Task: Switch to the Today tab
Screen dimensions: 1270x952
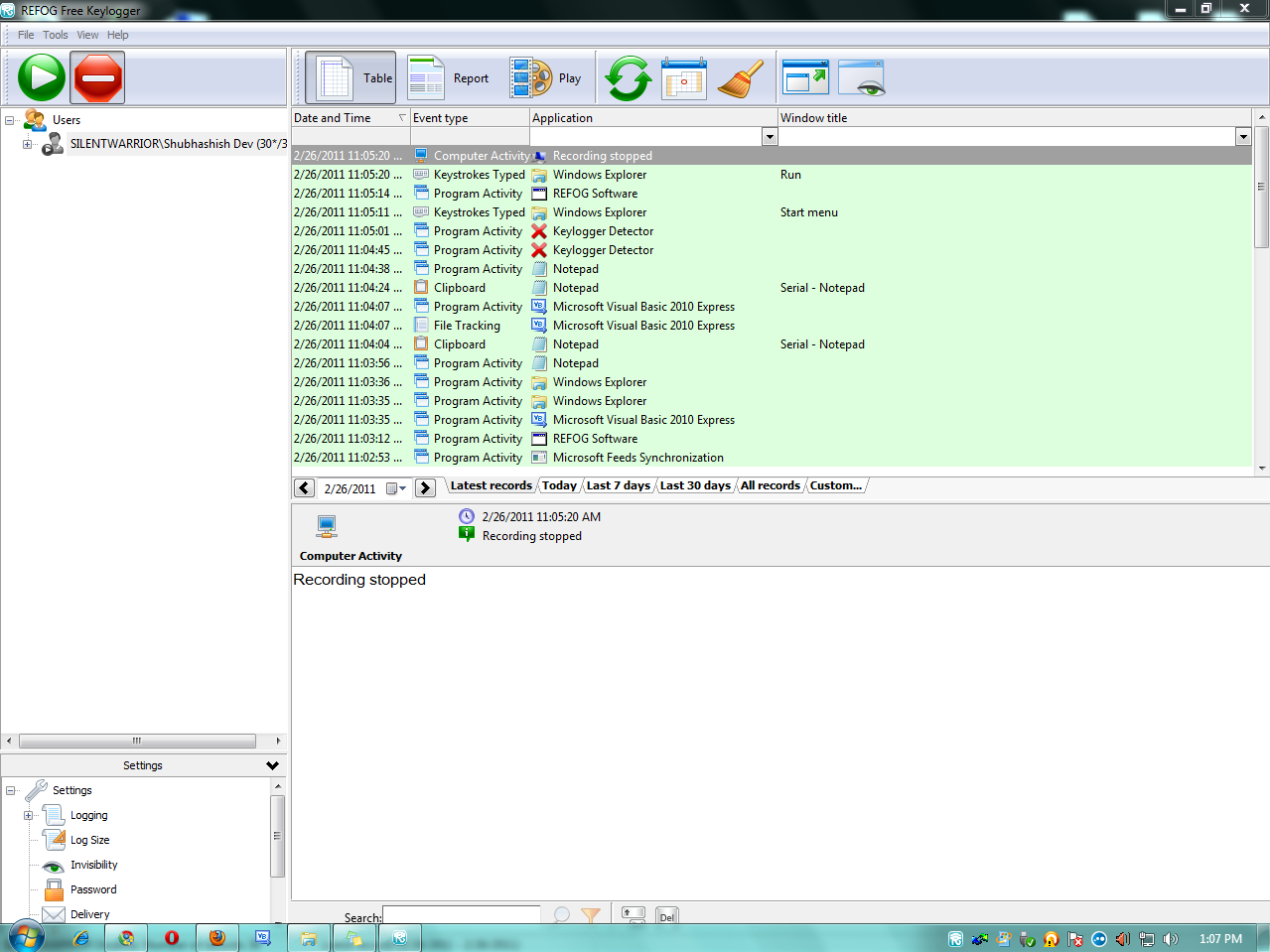Action: click(559, 485)
